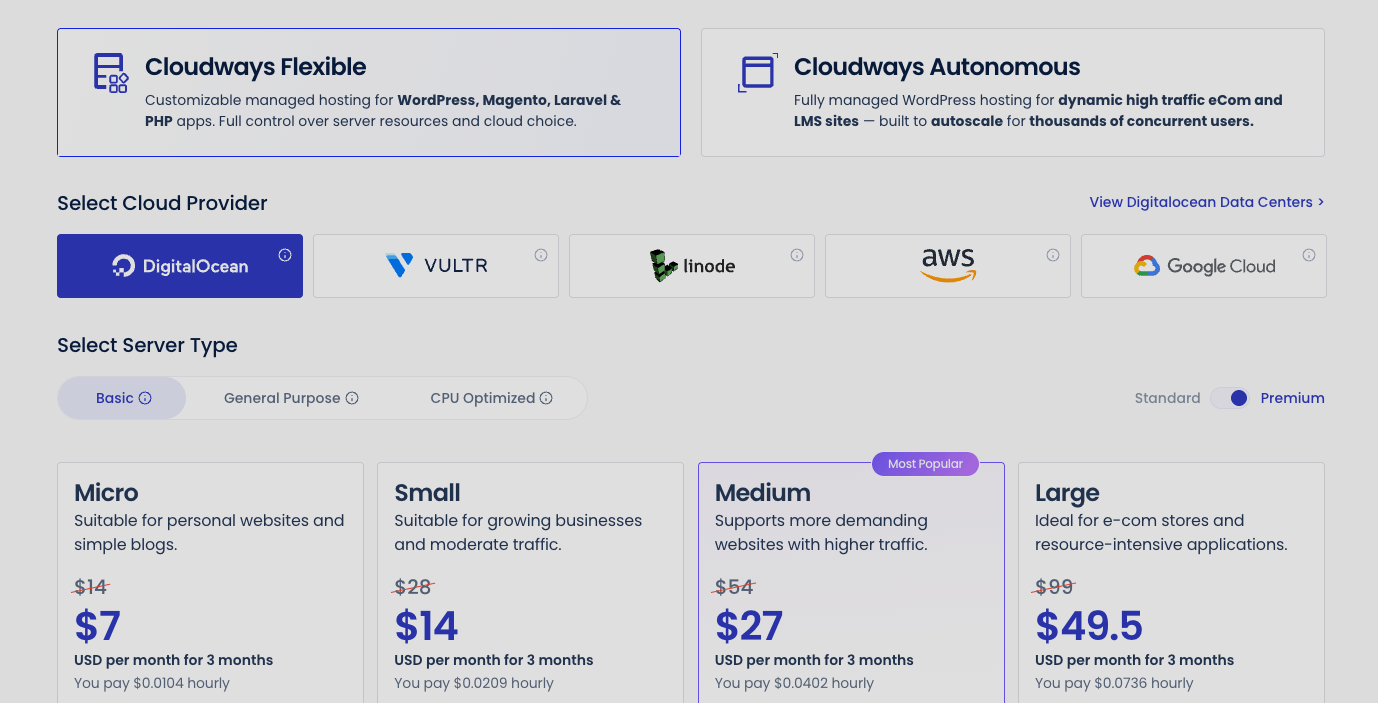The image size is (1378, 703).
Task: Pick Linode from the provider list
Action: pos(691,265)
